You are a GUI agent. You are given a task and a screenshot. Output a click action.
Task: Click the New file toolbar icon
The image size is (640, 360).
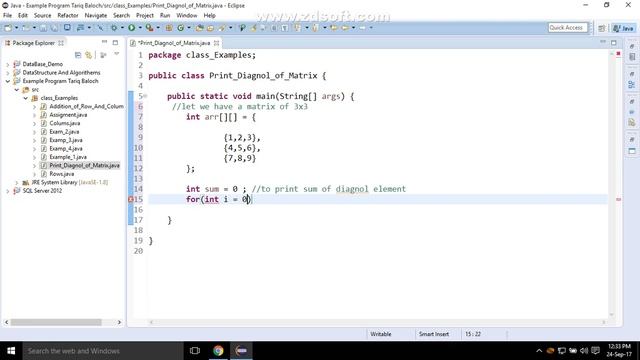pos(8,28)
